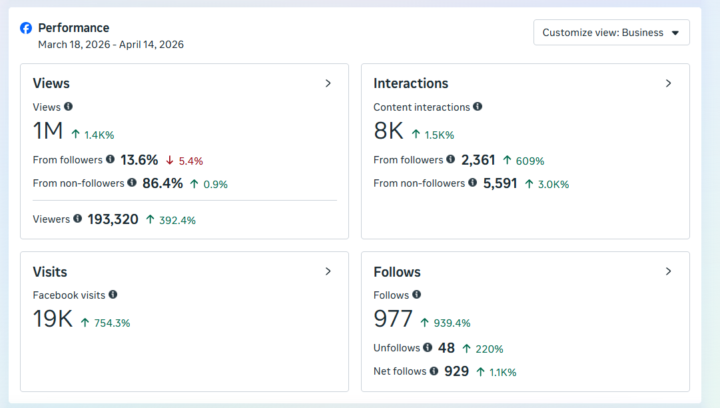
Task: Open the Interactions card heading
Action: [x=411, y=83]
